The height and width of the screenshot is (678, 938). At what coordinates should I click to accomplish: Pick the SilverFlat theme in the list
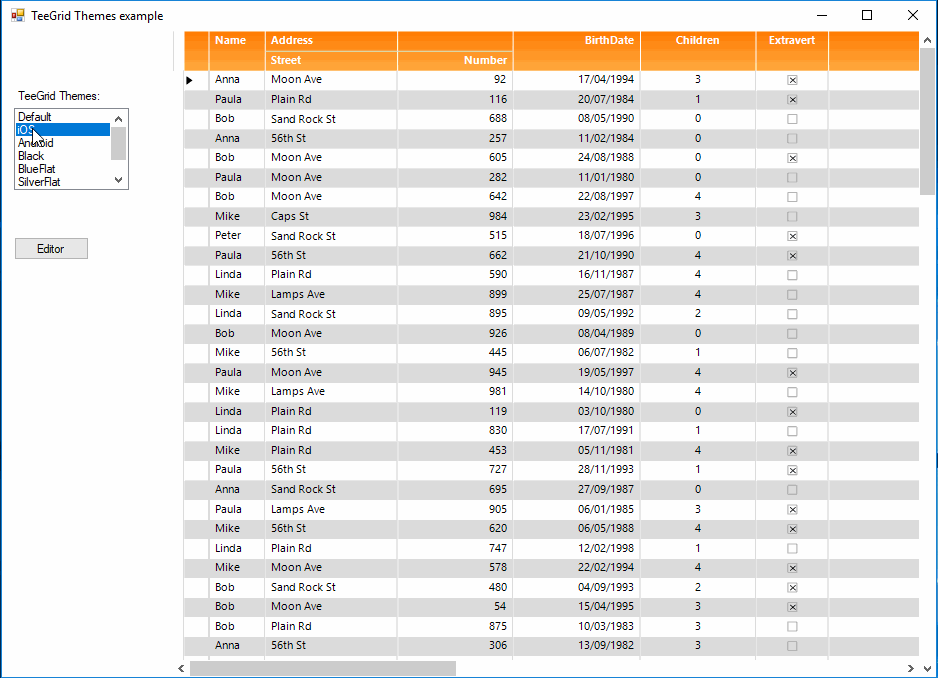point(39,182)
